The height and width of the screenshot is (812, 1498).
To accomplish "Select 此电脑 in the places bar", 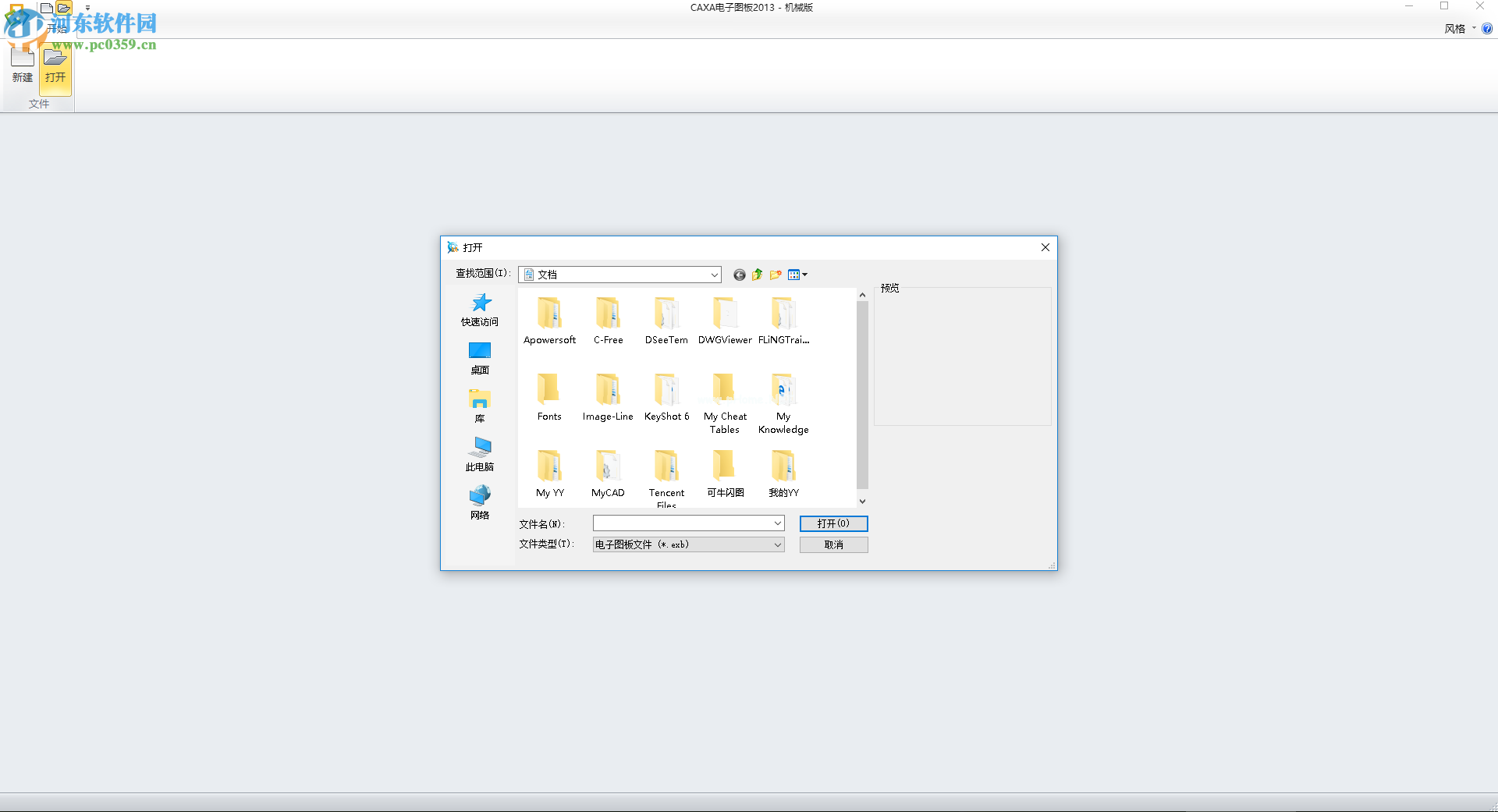I will tap(480, 455).
